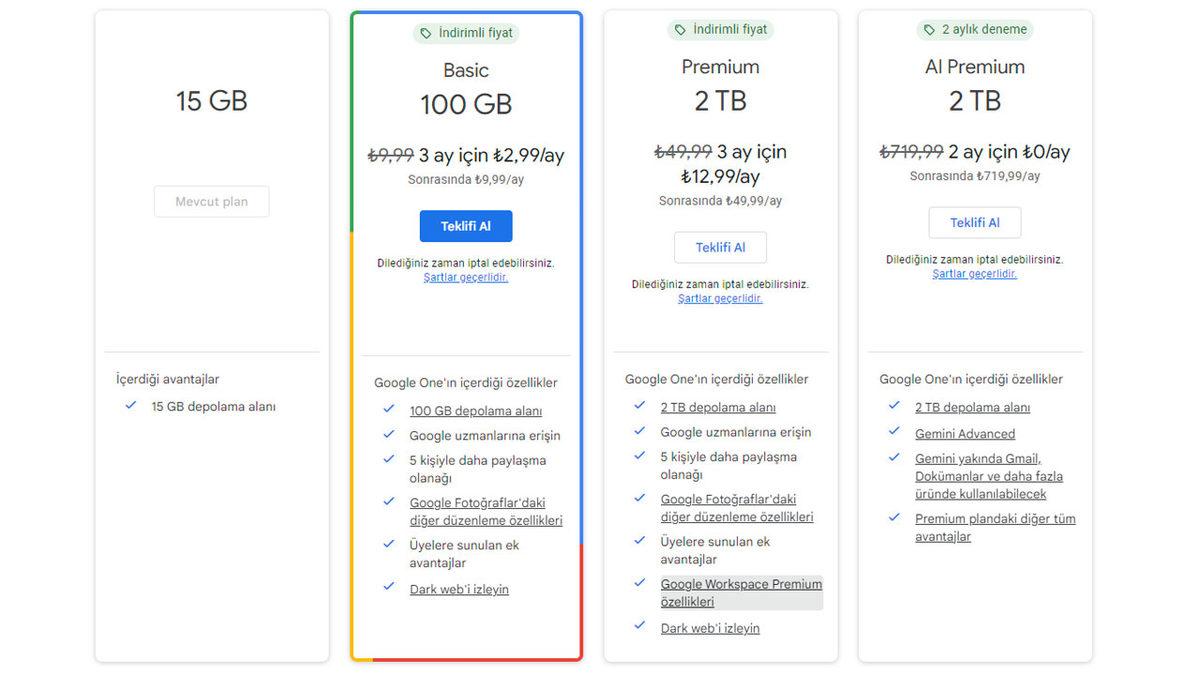Open the Gemini Advanced link
Screen dimensions: 1200x675
click(x=965, y=433)
